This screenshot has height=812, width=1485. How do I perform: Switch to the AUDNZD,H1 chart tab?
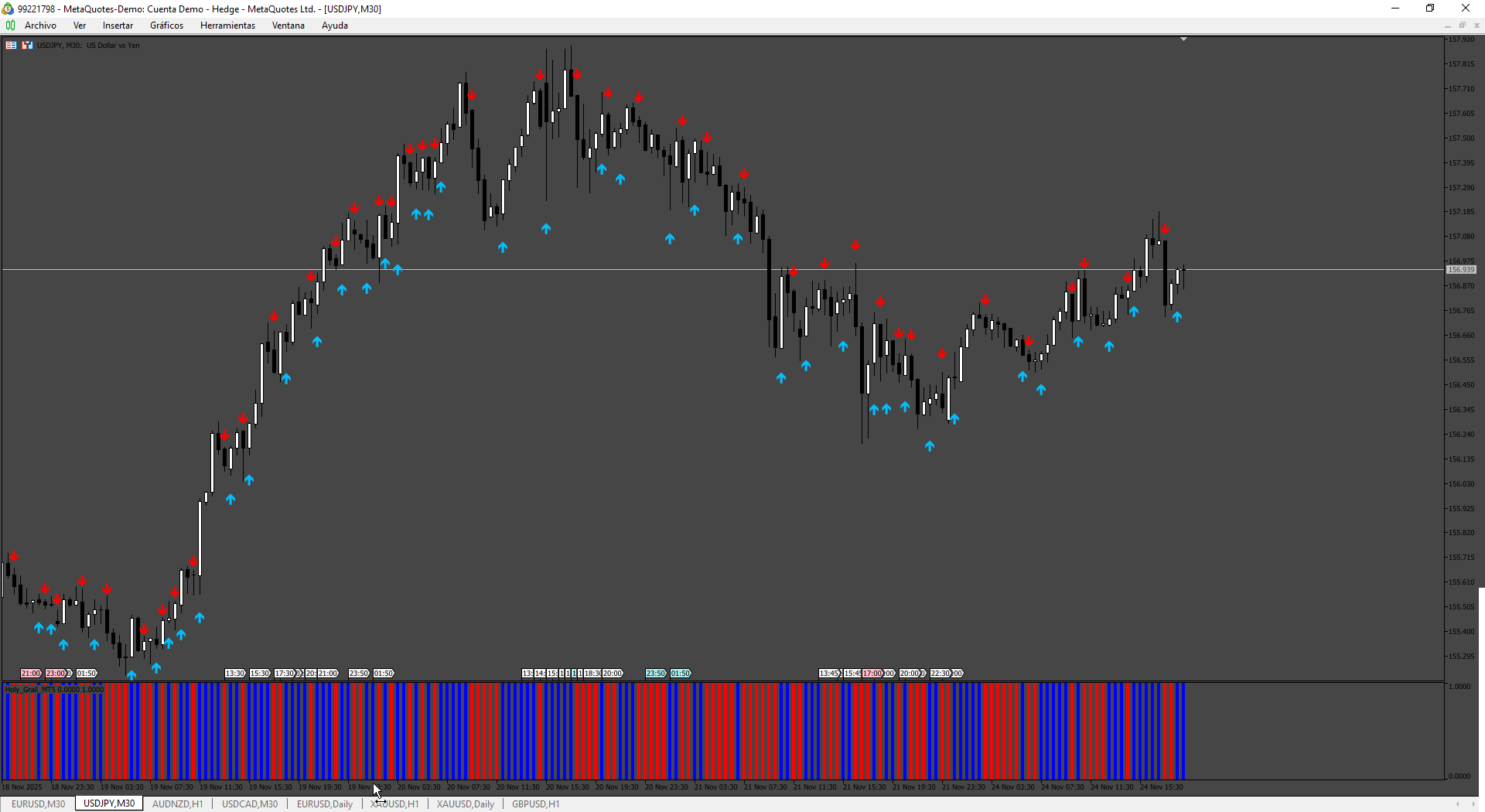177,803
